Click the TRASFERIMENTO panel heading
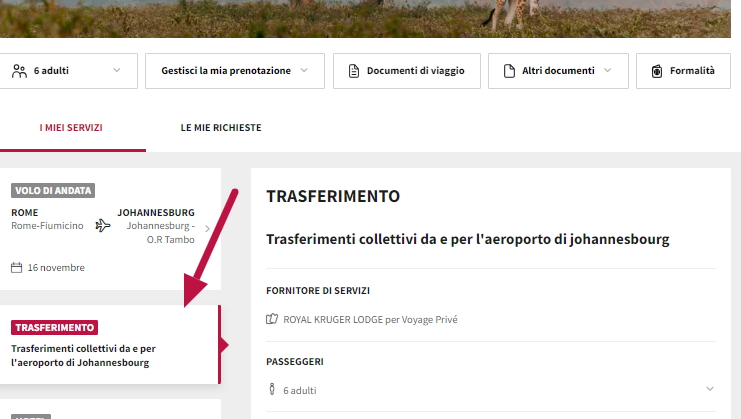The height and width of the screenshot is (419, 741). click(x=333, y=196)
